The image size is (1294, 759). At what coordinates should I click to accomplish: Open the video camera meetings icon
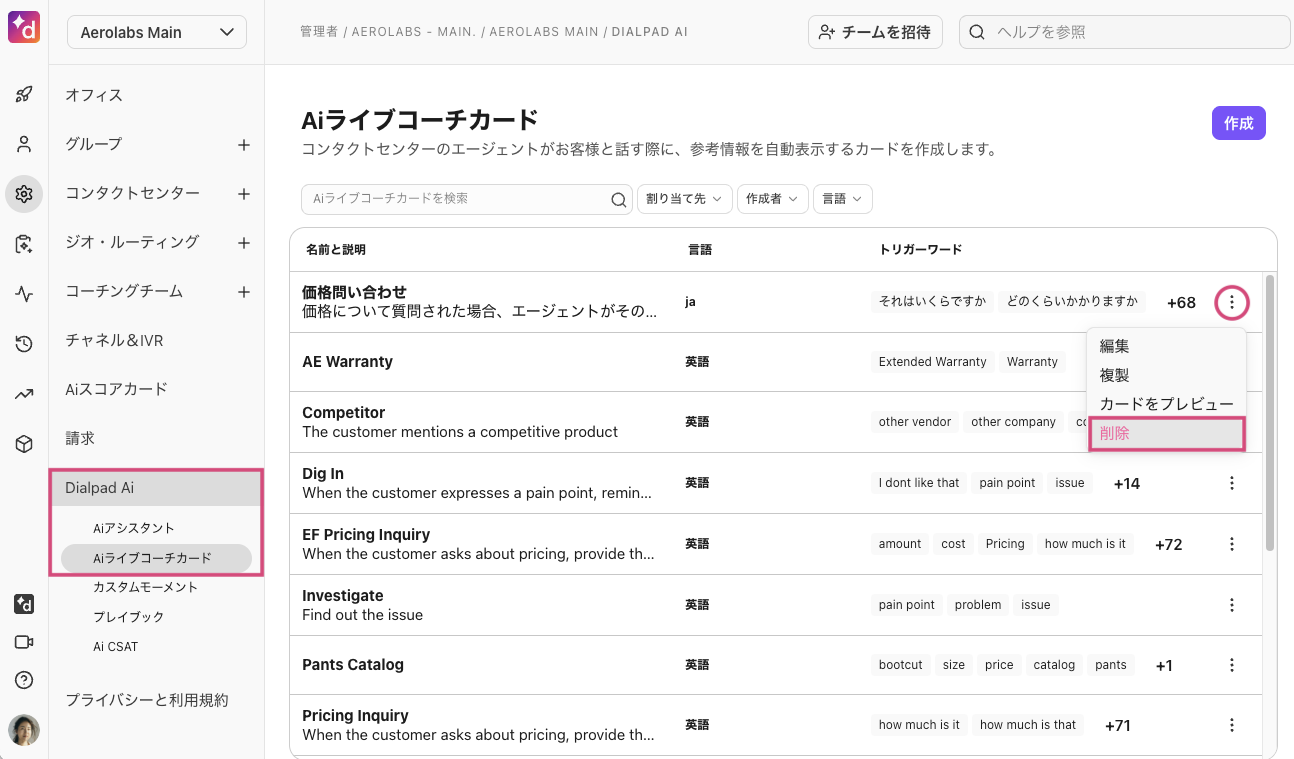click(x=24, y=642)
